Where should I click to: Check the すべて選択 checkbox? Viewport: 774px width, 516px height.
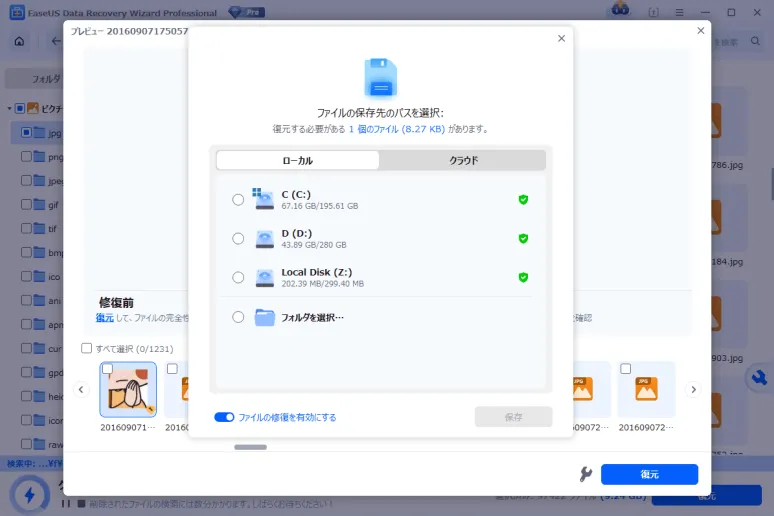point(87,348)
